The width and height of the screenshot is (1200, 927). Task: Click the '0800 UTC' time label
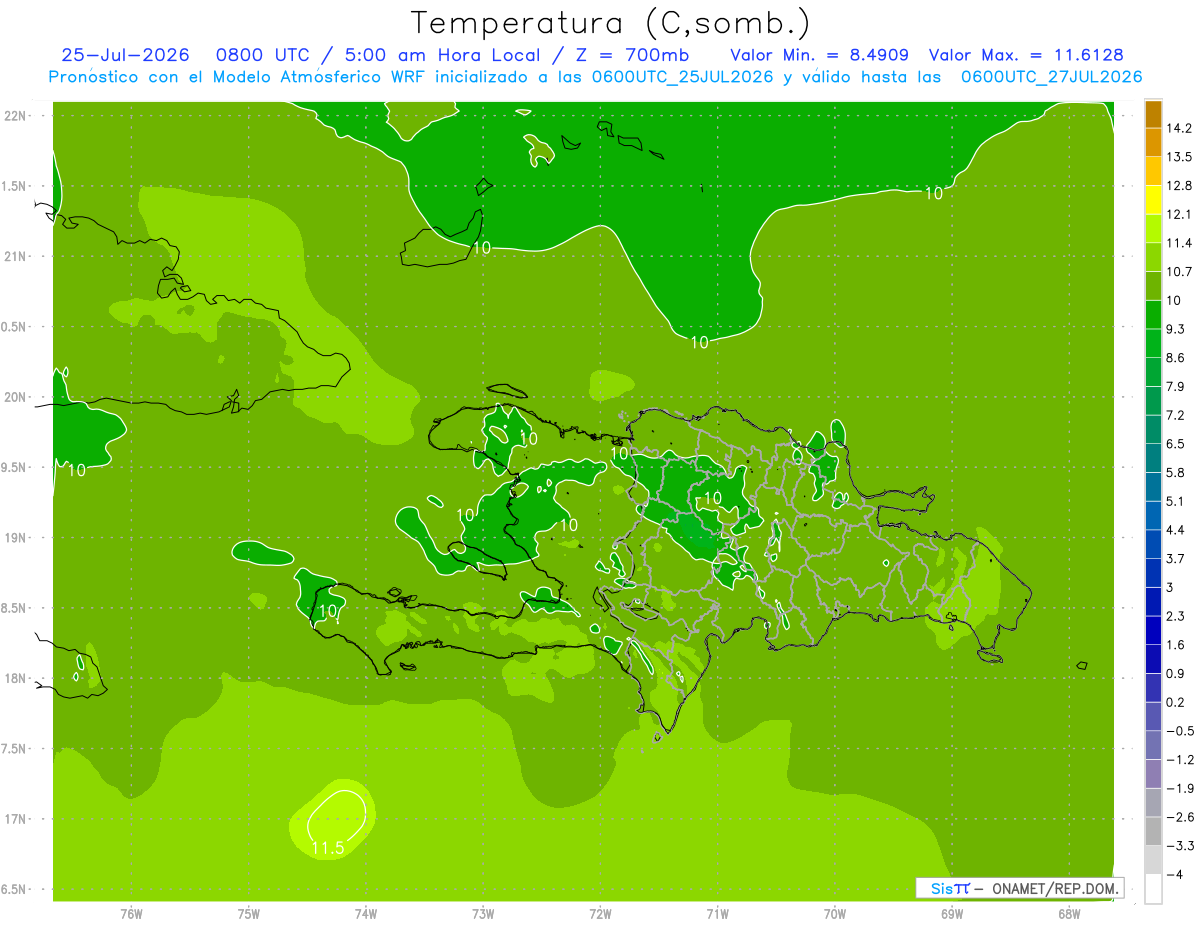[x=262, y=55]
